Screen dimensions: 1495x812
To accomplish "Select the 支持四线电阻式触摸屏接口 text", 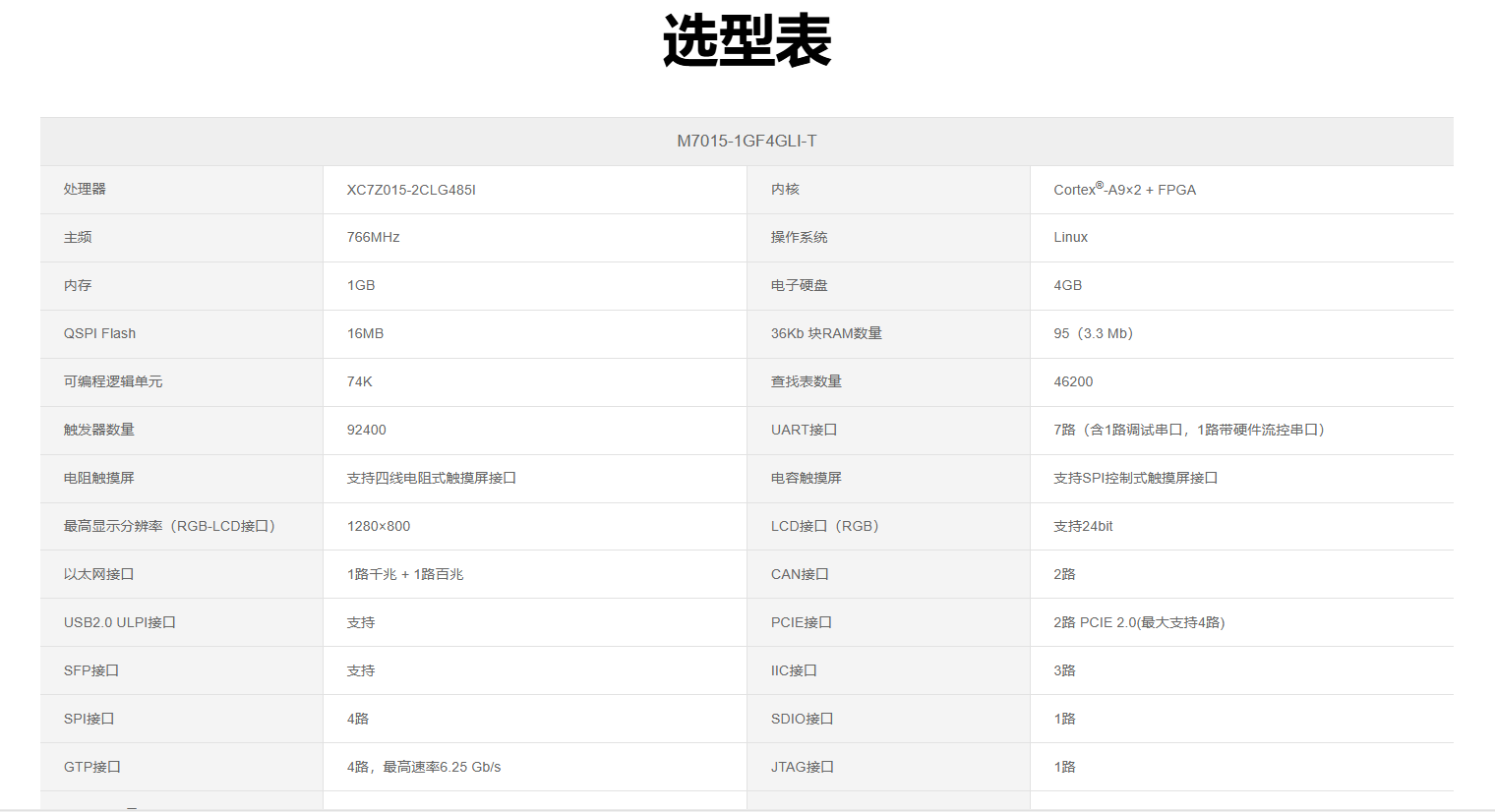I will click(431, 479).
